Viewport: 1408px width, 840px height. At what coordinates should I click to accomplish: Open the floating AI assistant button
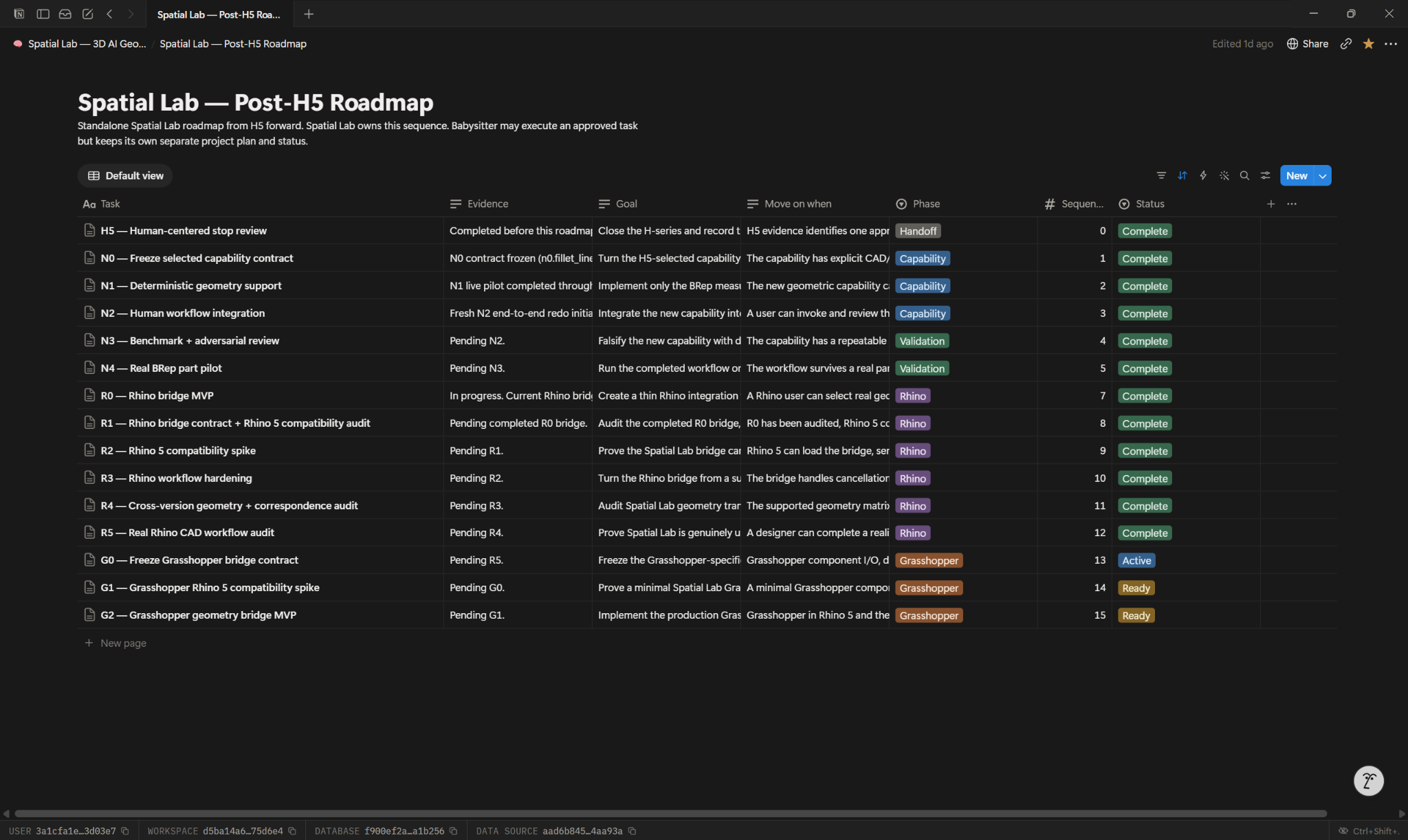coord(1368,780)
